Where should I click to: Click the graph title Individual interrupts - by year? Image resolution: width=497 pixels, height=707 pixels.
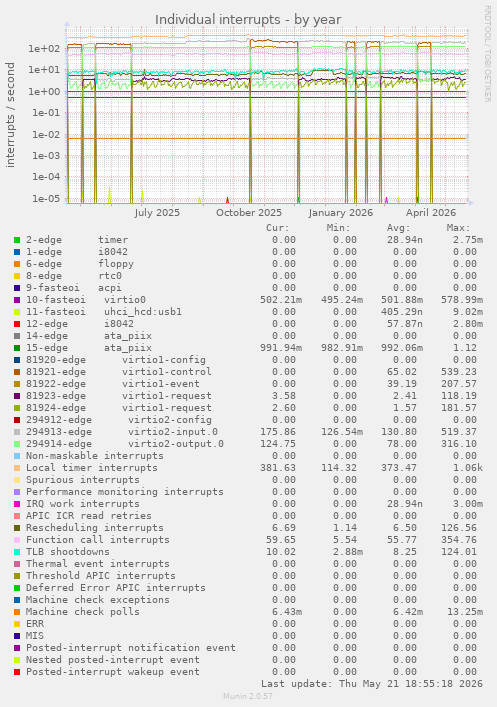click(x=248, y=20)
